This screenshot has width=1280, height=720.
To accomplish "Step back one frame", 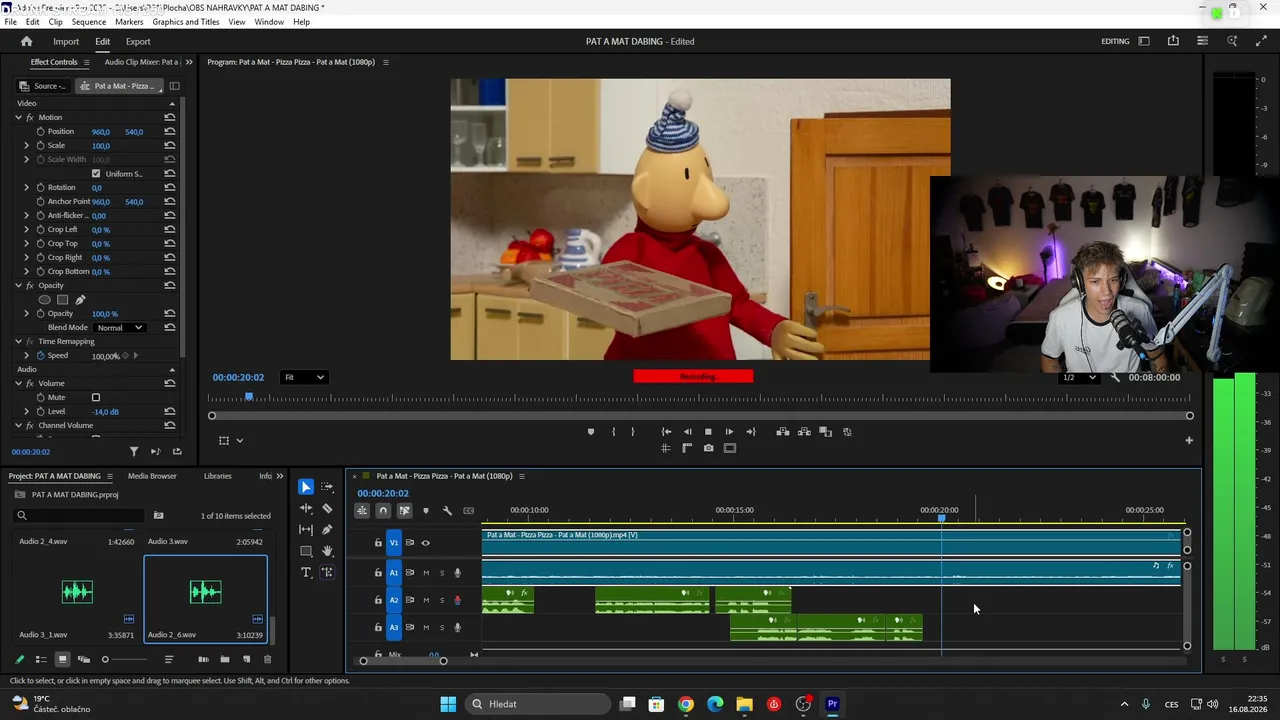I will pyautogui.click(x=687, y=432).
